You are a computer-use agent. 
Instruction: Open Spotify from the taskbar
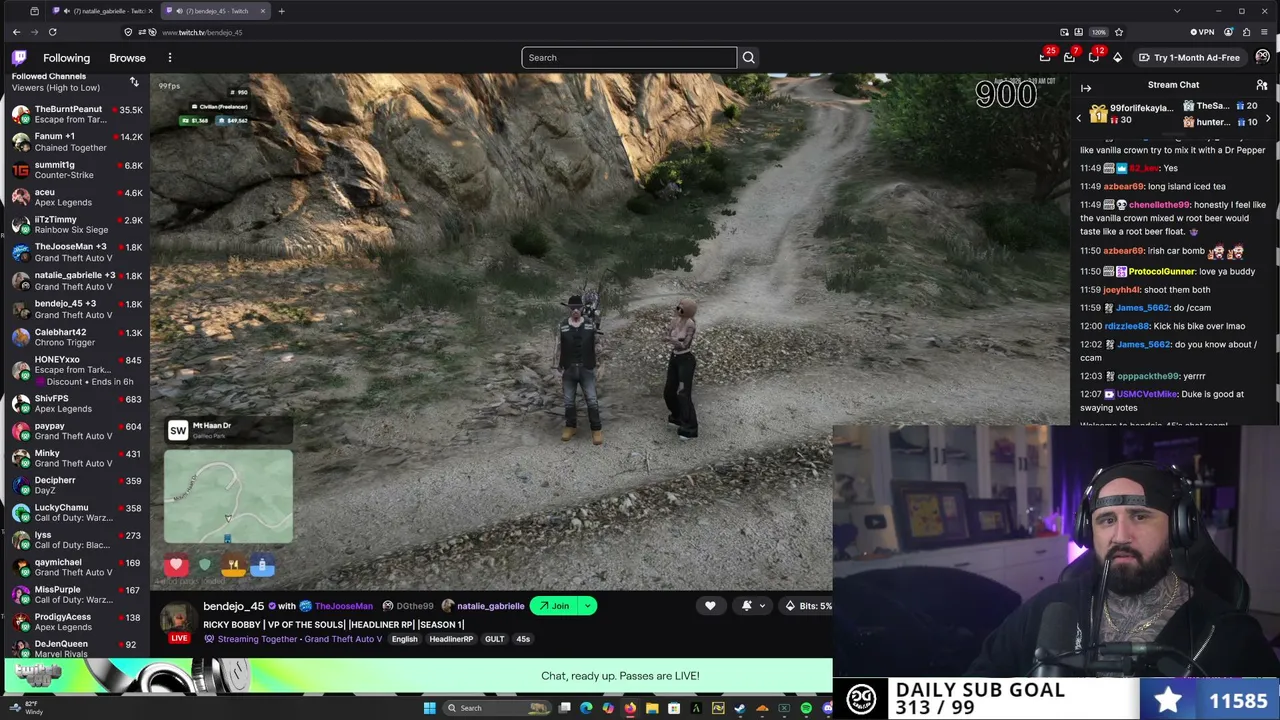[806, 708]
